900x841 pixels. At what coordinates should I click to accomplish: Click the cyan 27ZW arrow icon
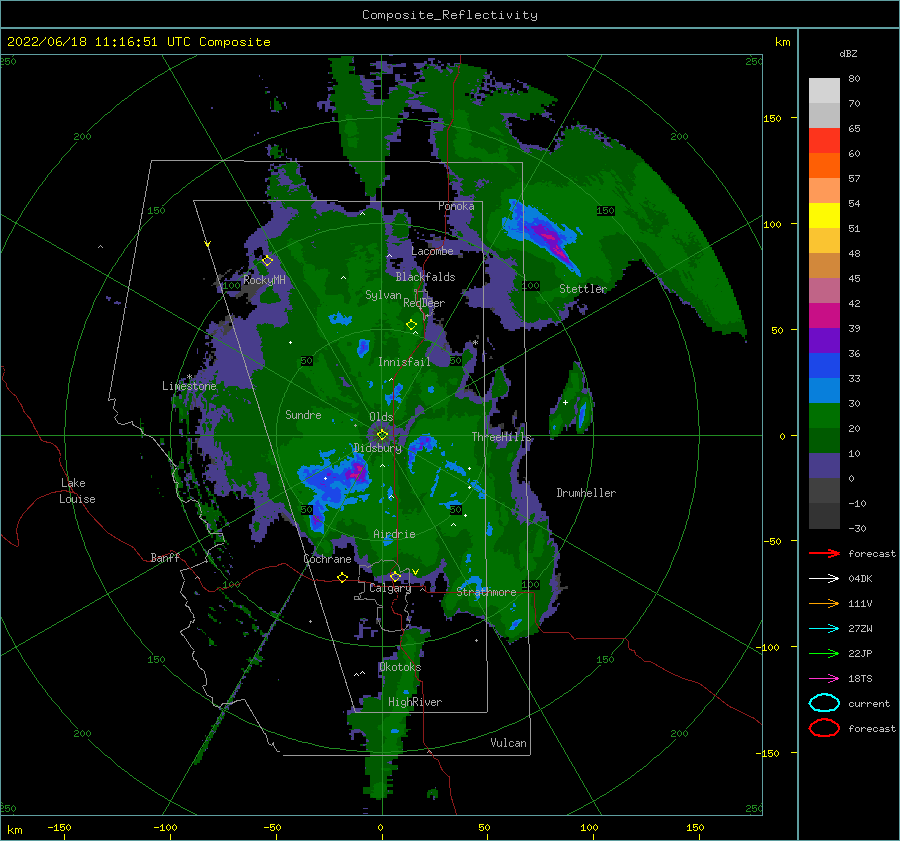tap(824, 628)
